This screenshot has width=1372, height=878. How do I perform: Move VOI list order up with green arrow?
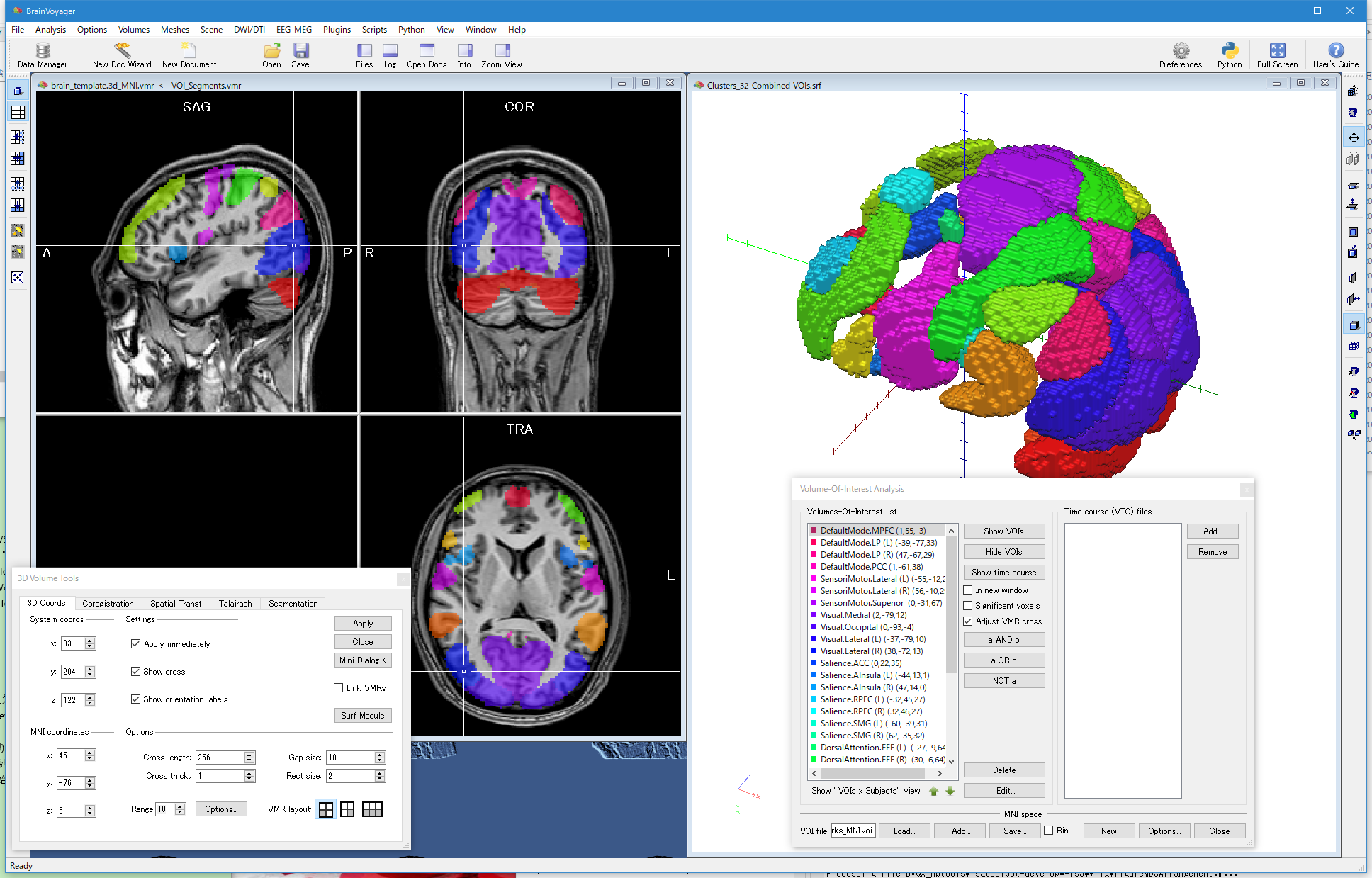point(934,791)
